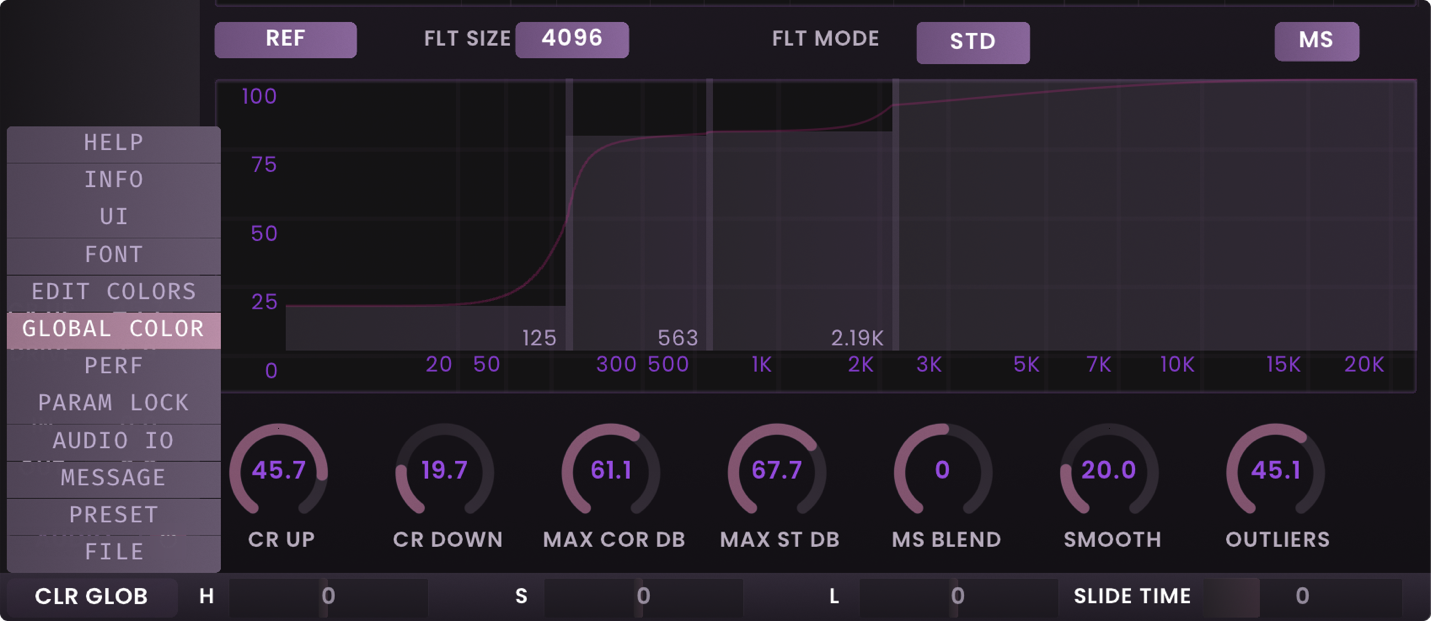This screenshot has width=1431, height=621.
Task: Open the HELP menu entry
Action: click(x=114, y=143)
